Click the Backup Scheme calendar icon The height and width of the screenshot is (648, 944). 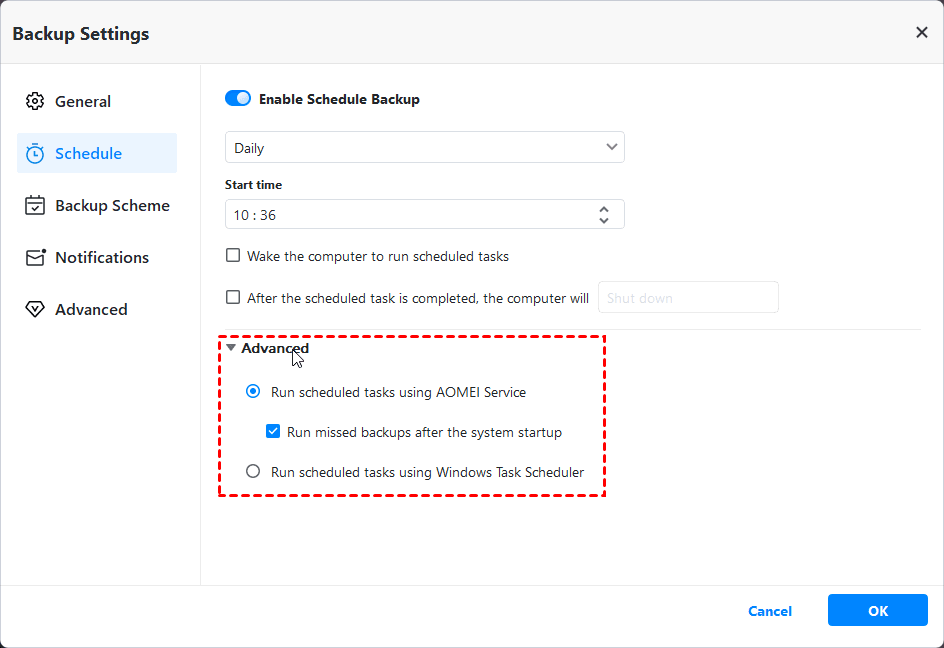pyautogui.click(x=35, y=205)
